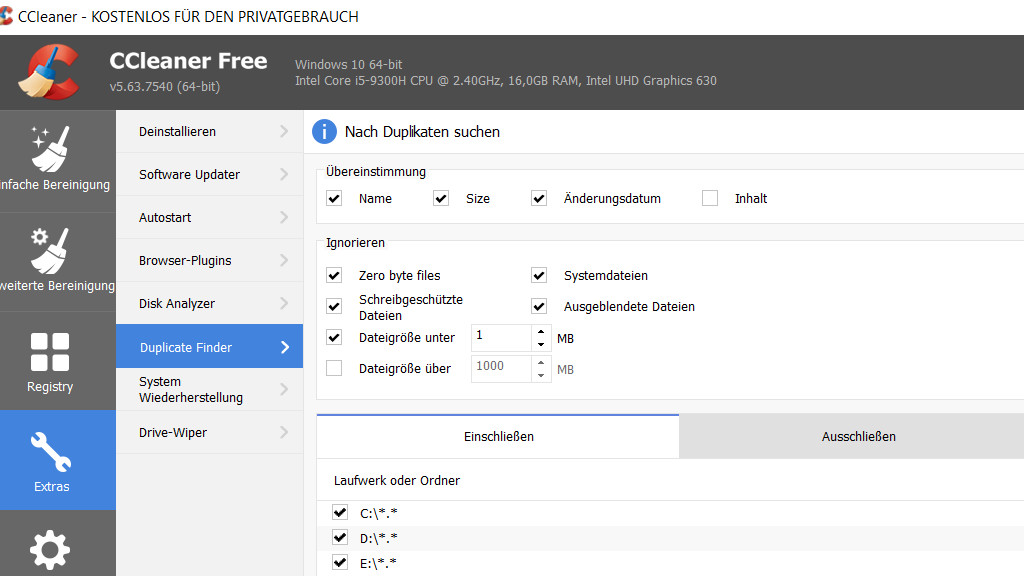The image size is (1024, 576).
Task: Switch to the Ausschließen tab
Action: point(858,436)
